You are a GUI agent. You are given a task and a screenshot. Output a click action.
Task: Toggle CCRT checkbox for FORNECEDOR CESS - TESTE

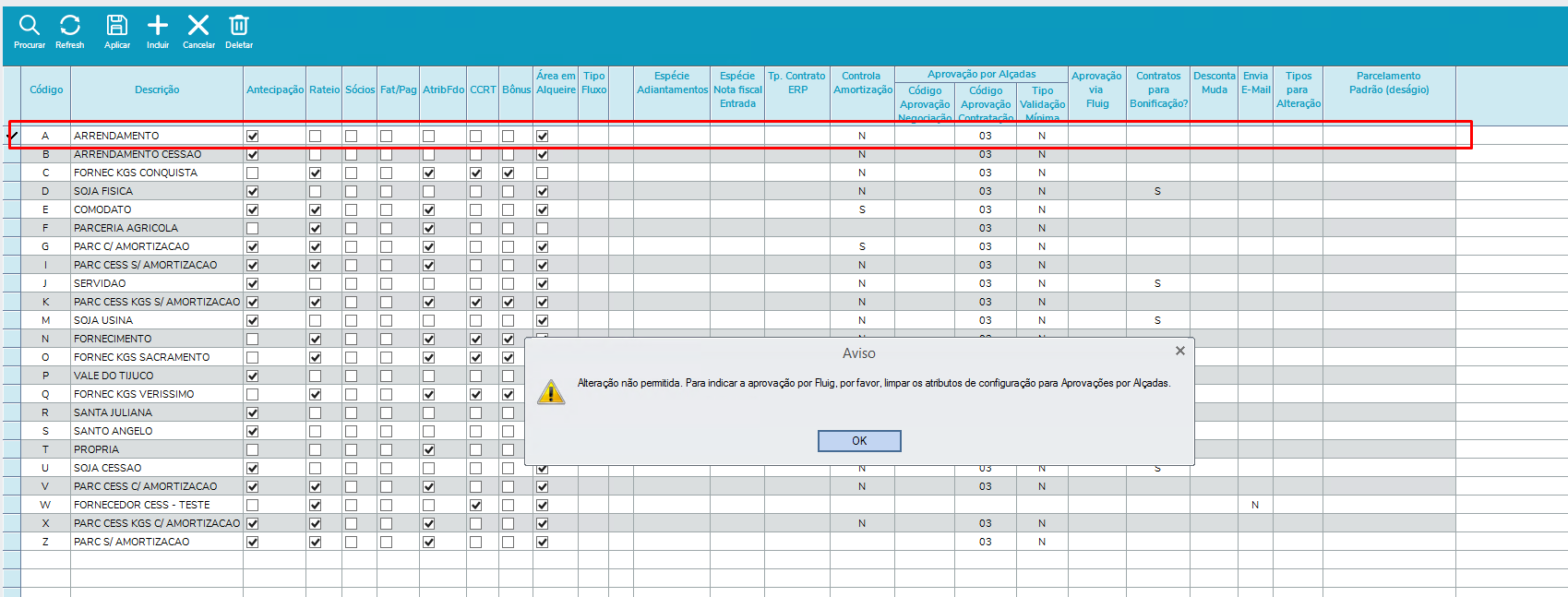[476, 505]
